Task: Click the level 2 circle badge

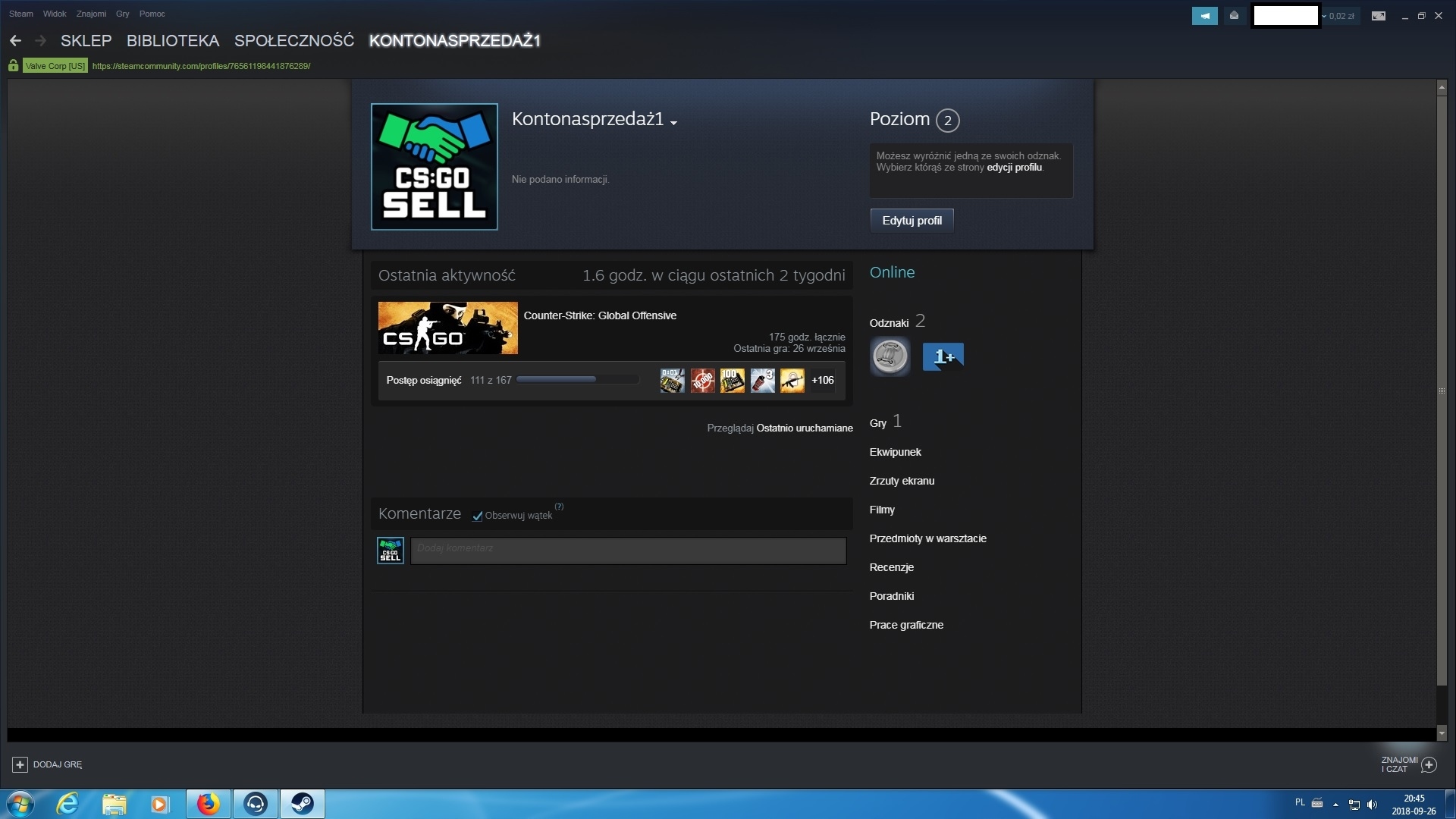Action: point(947,120)
